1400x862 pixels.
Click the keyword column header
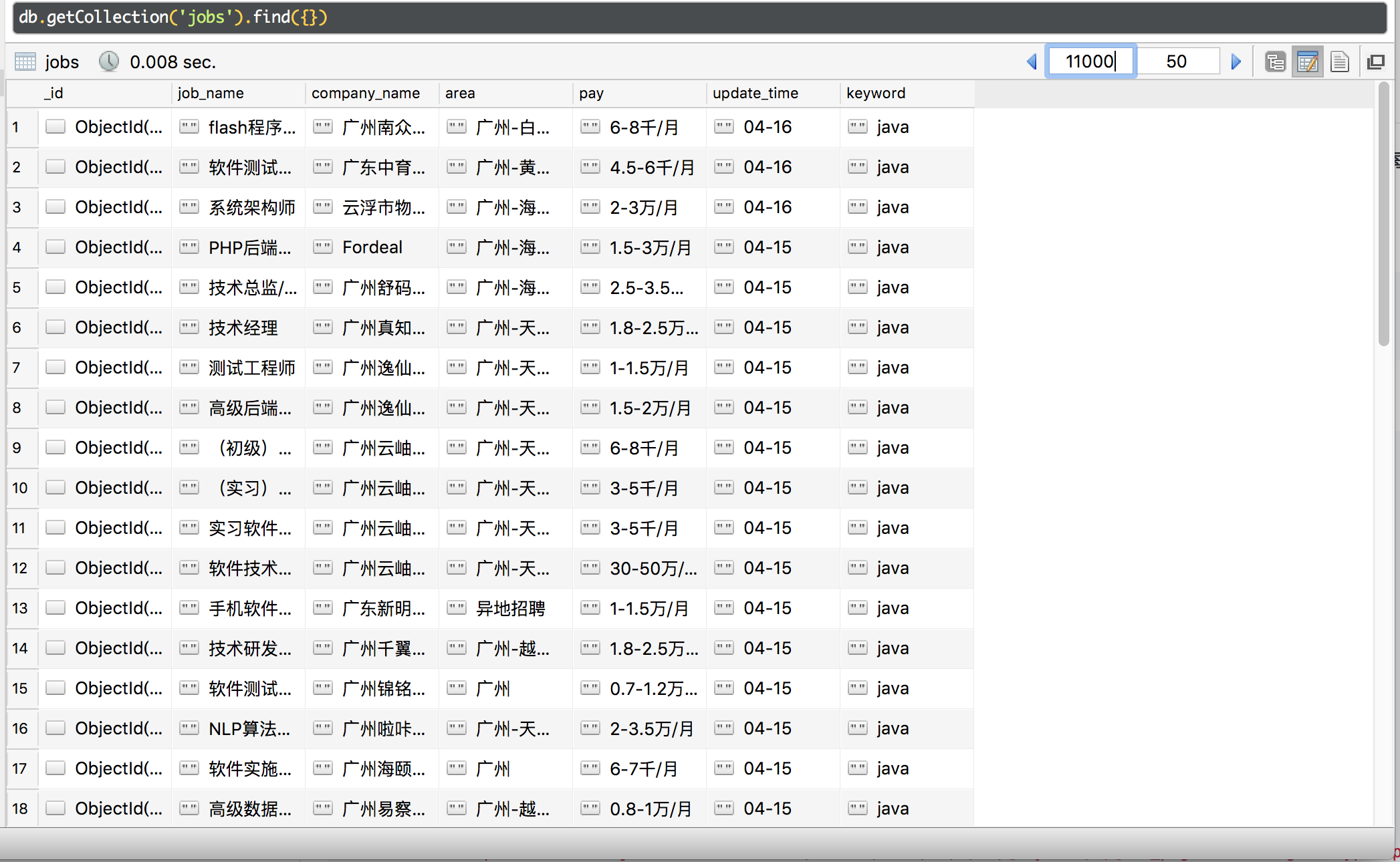876,94
